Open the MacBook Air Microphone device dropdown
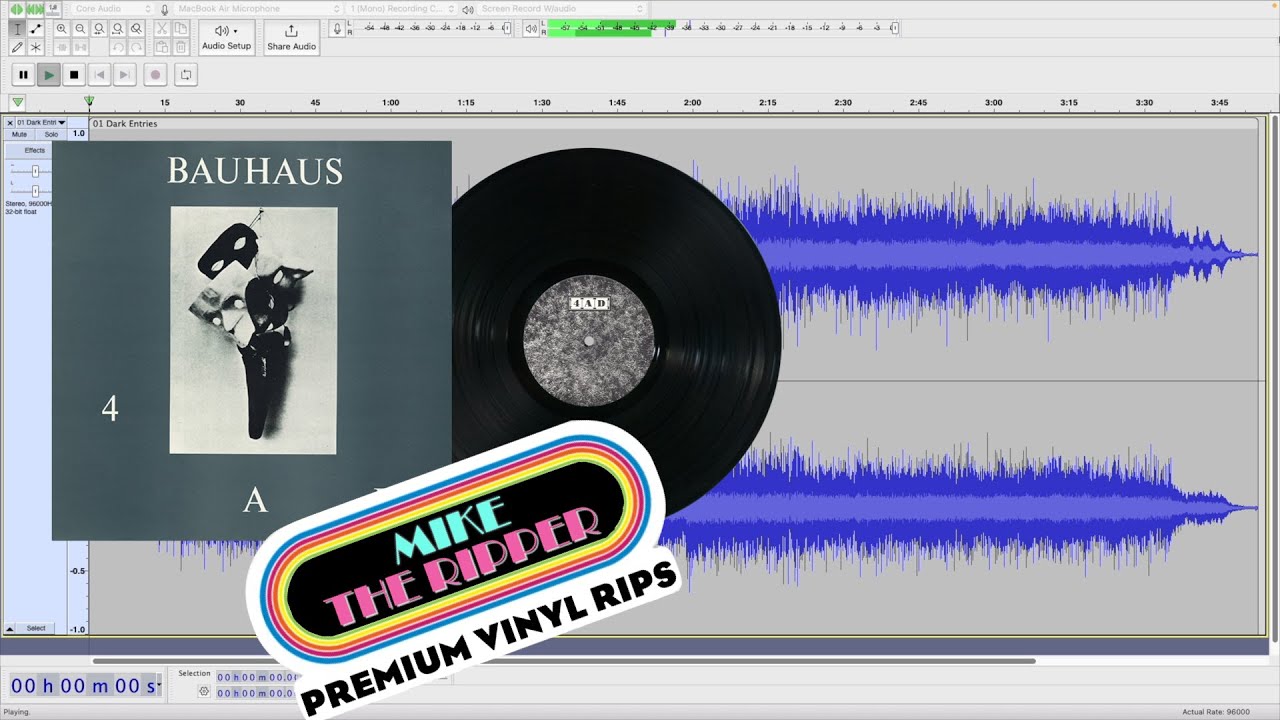The width and height of the screenshot is (1280, 720). [258, 9]
